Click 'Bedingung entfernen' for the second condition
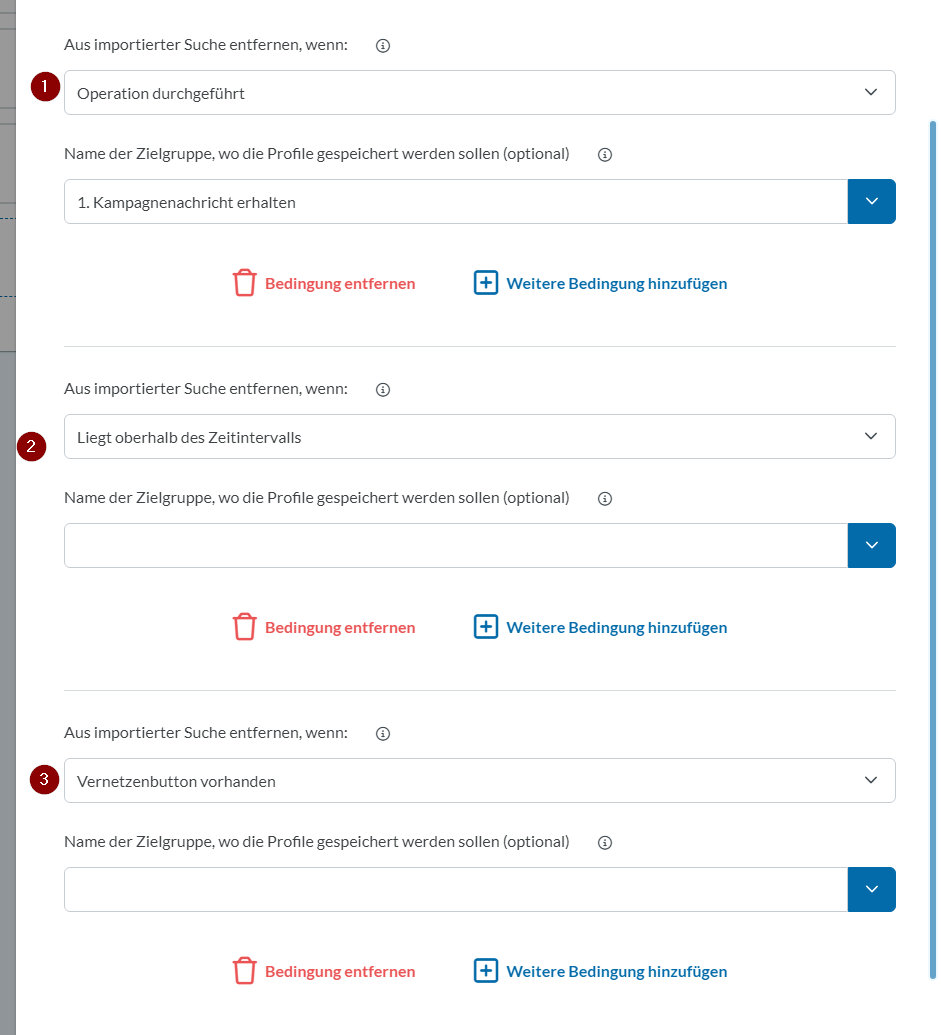This screenshot has height=1035, width=941. coord(339,628)
